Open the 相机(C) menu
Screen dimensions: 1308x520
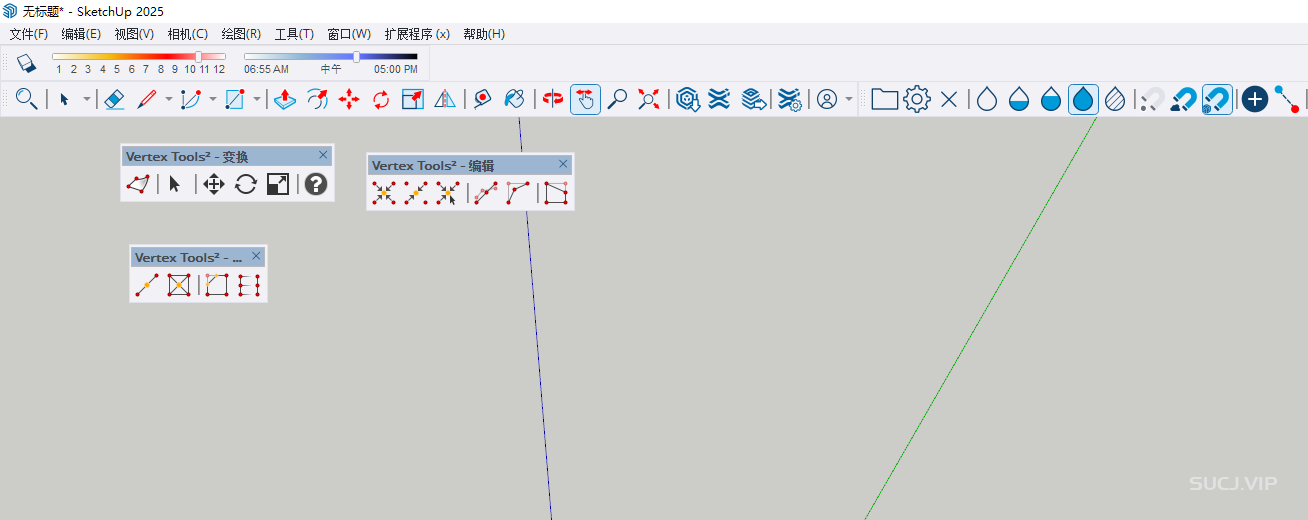pyautogui.click(x=188, y=33)
